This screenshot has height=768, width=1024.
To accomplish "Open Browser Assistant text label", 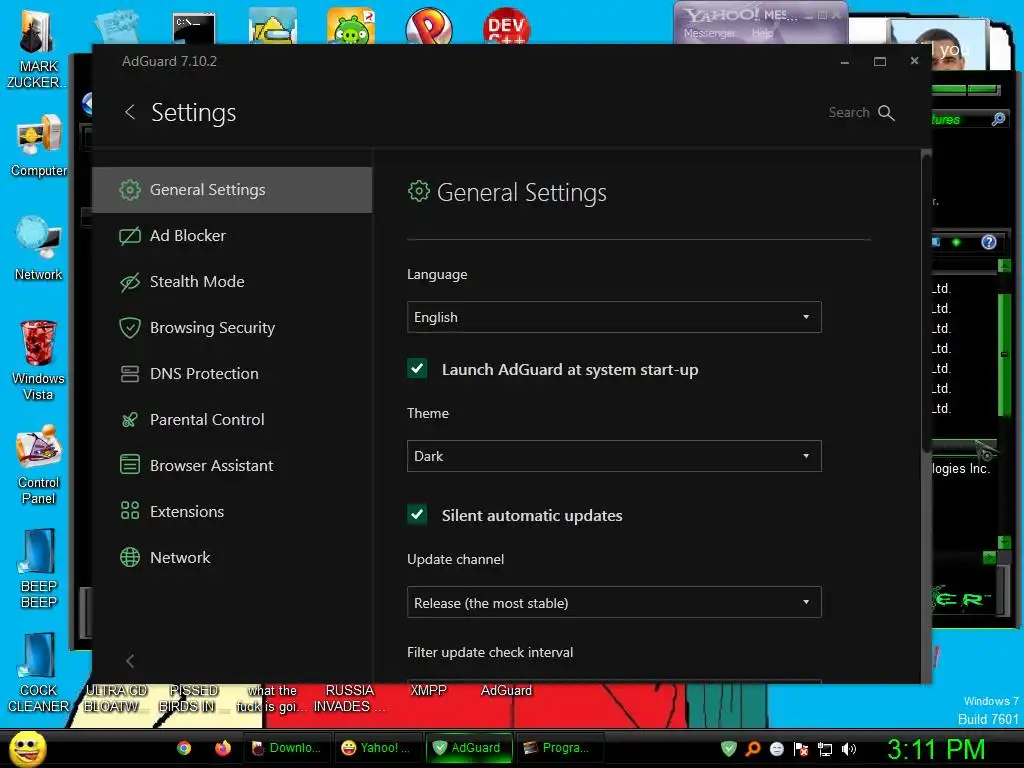I will click(212, 466).
